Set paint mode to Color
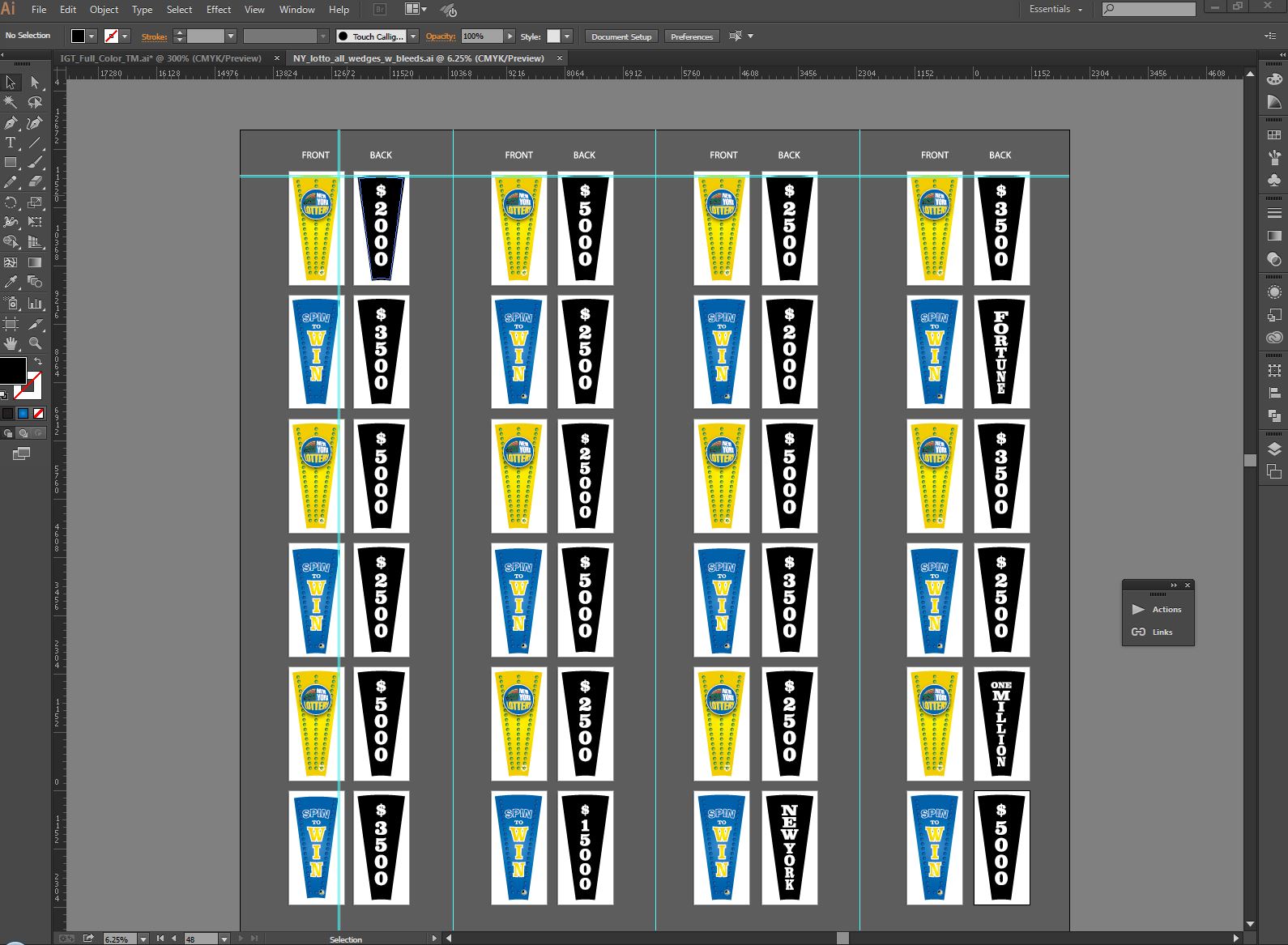Screen dimensions: 1288x945 [8, 414]
